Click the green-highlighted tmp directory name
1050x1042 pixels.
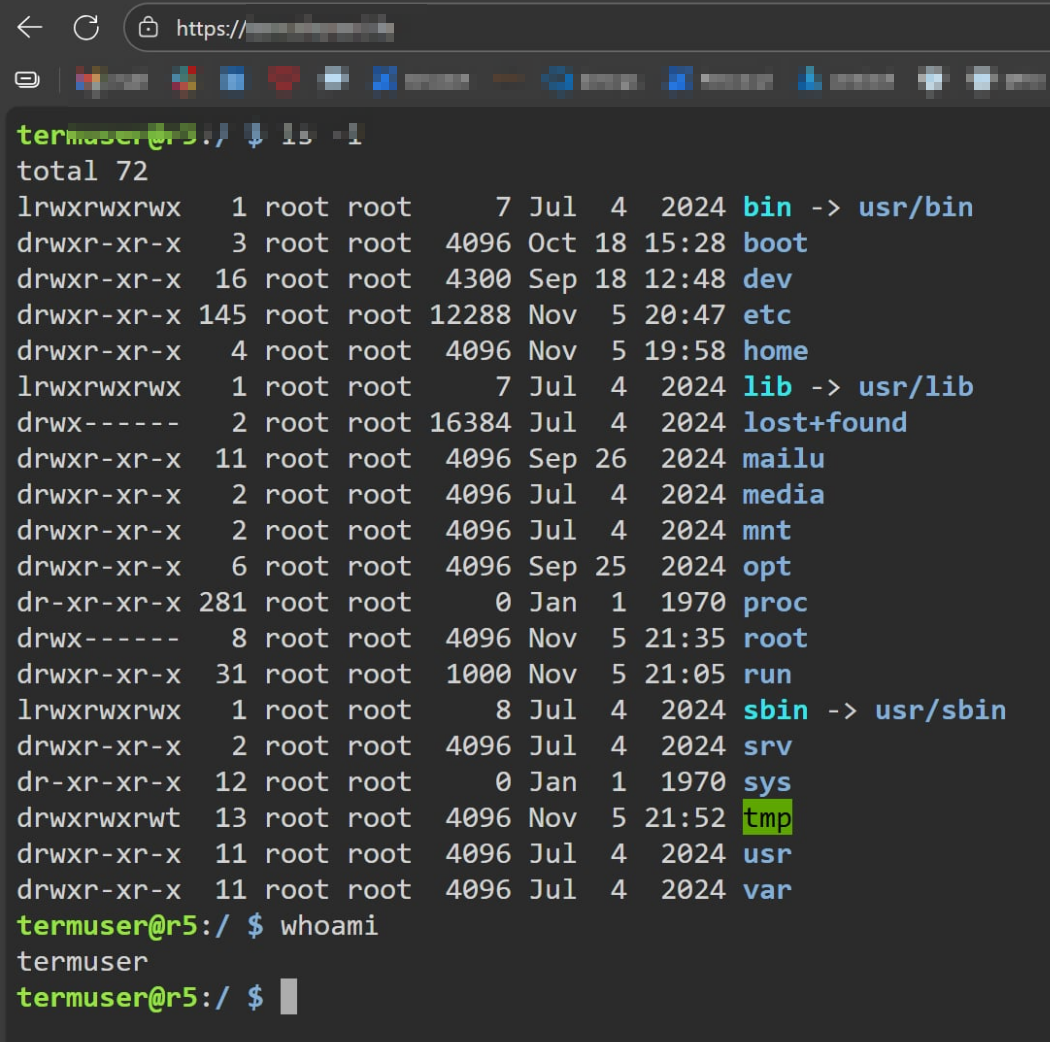(767, 818)
